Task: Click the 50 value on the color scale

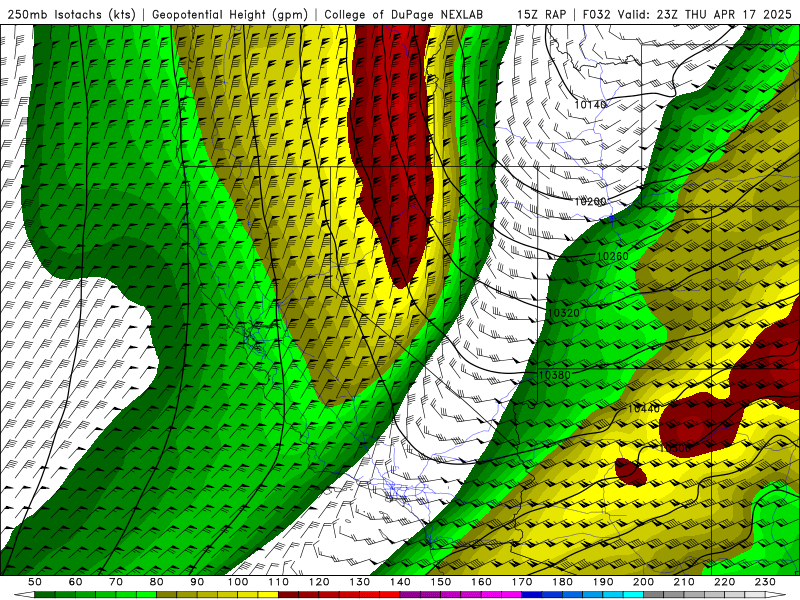Action: (35, 582)
